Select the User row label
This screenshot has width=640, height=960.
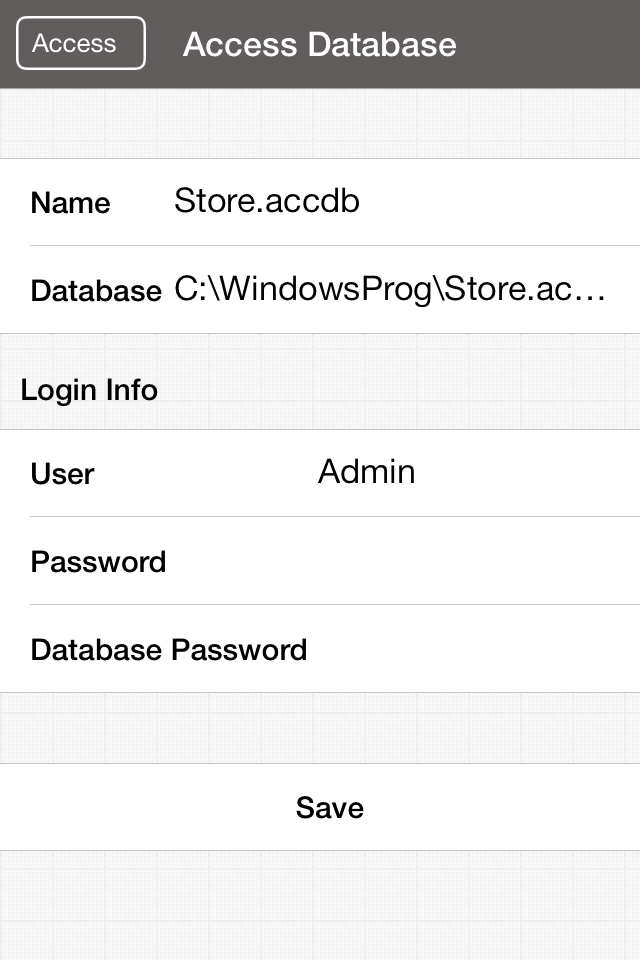[62, 474]
